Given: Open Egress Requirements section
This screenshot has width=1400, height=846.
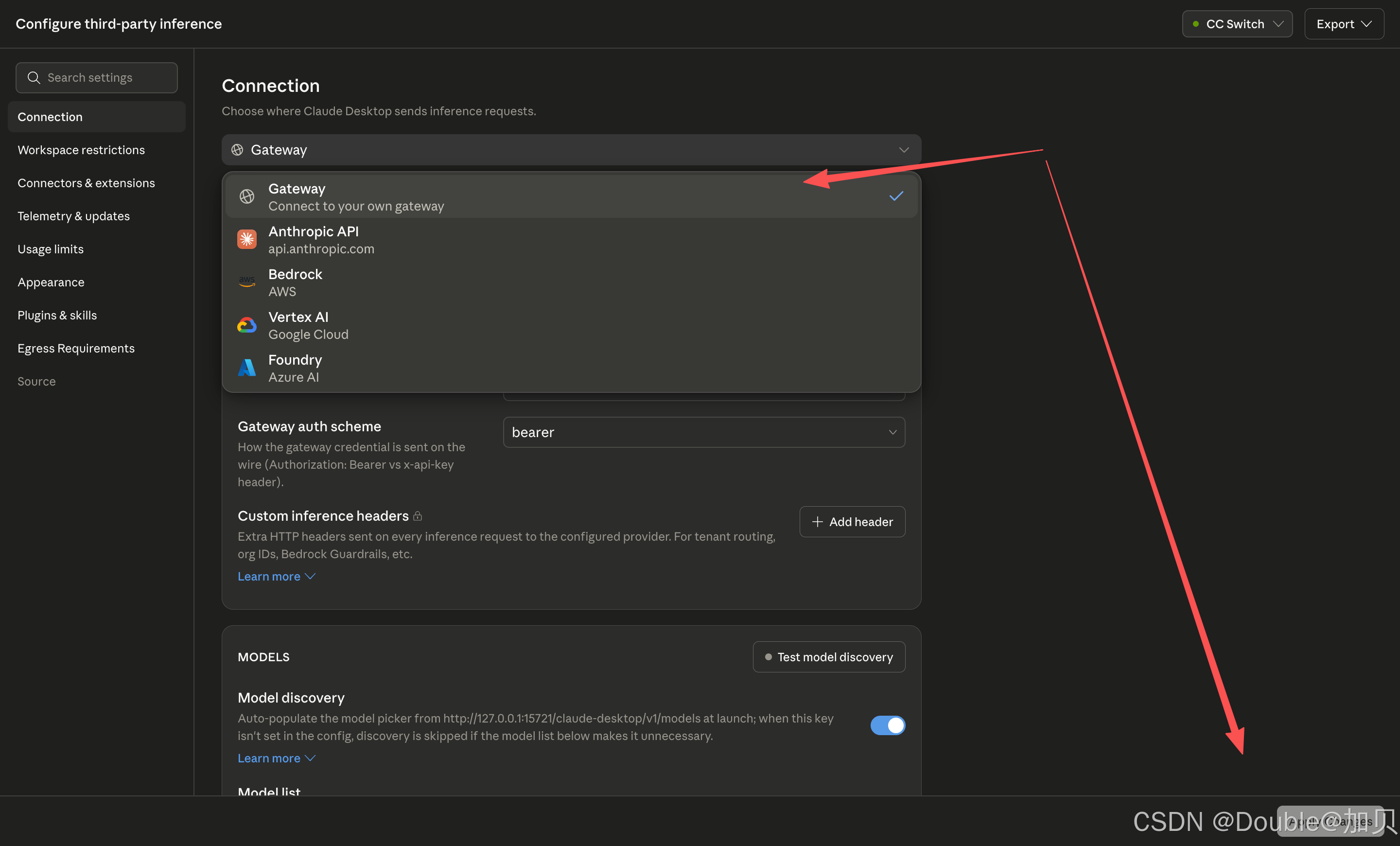Looking at the screenshot, I should (x=97, y=348).
